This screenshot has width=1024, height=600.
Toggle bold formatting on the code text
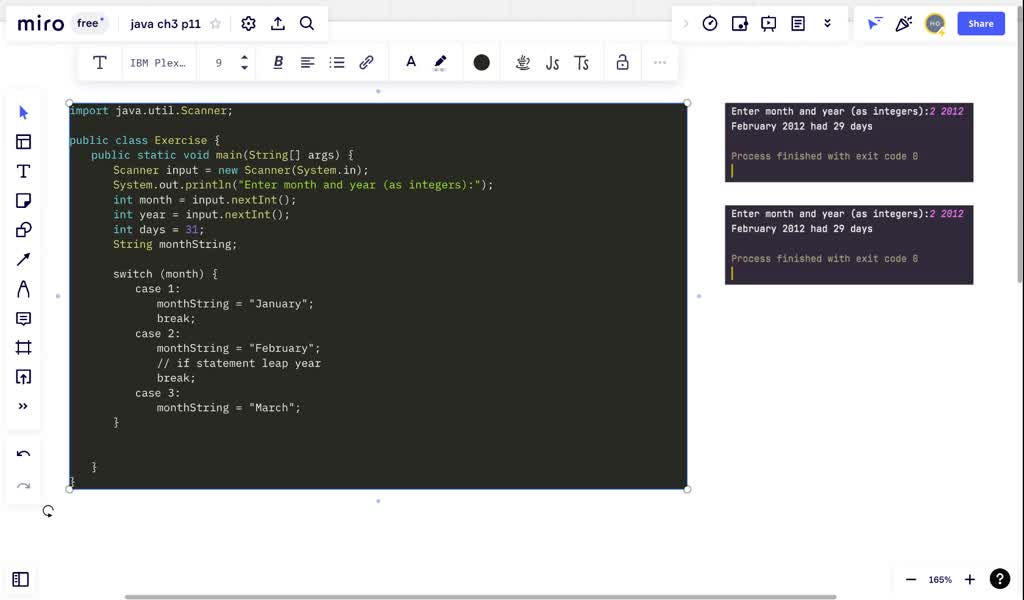(x=278, y=62)
